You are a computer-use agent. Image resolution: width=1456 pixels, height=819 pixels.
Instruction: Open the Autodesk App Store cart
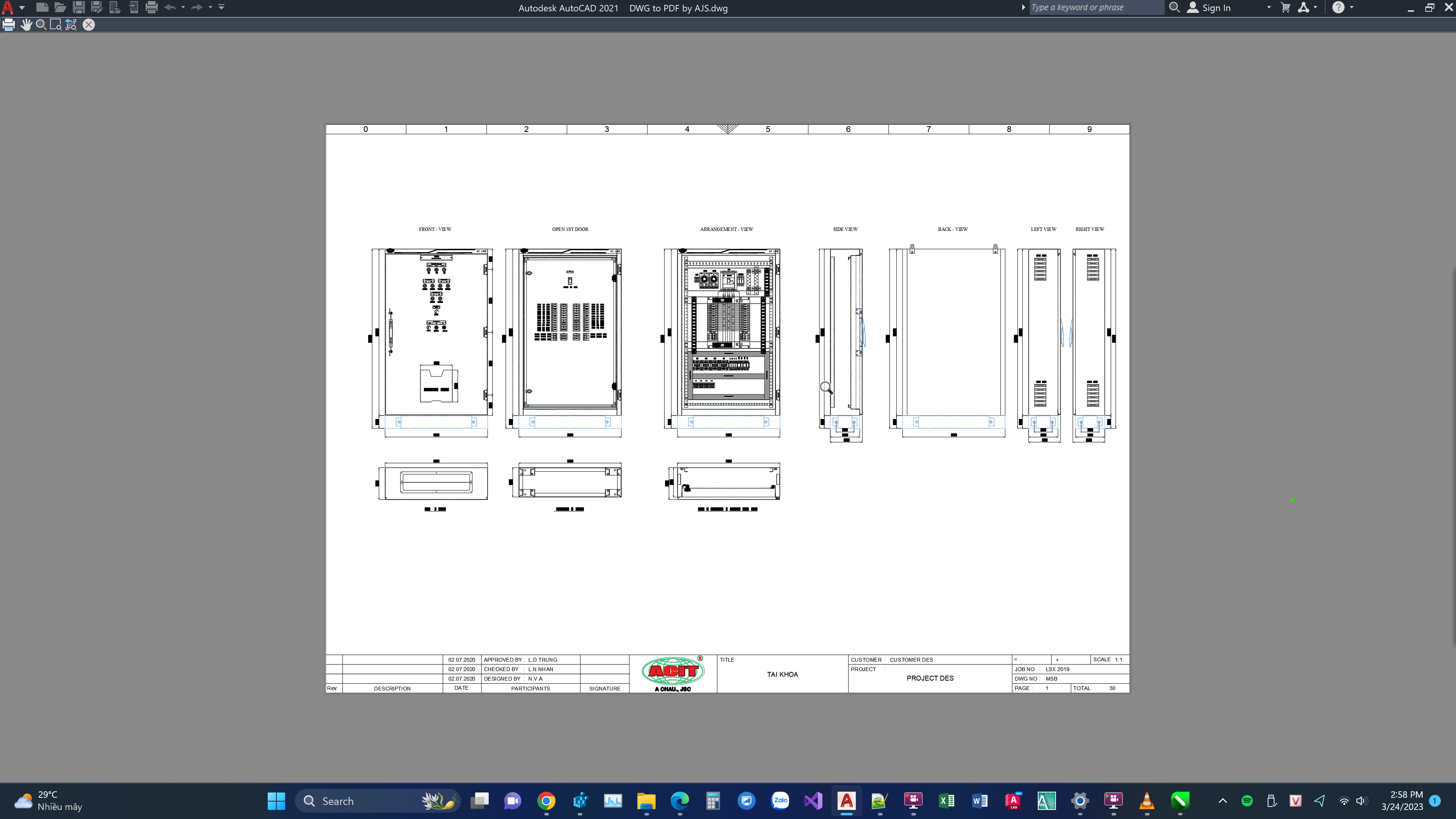click(x=1285, y=7)
